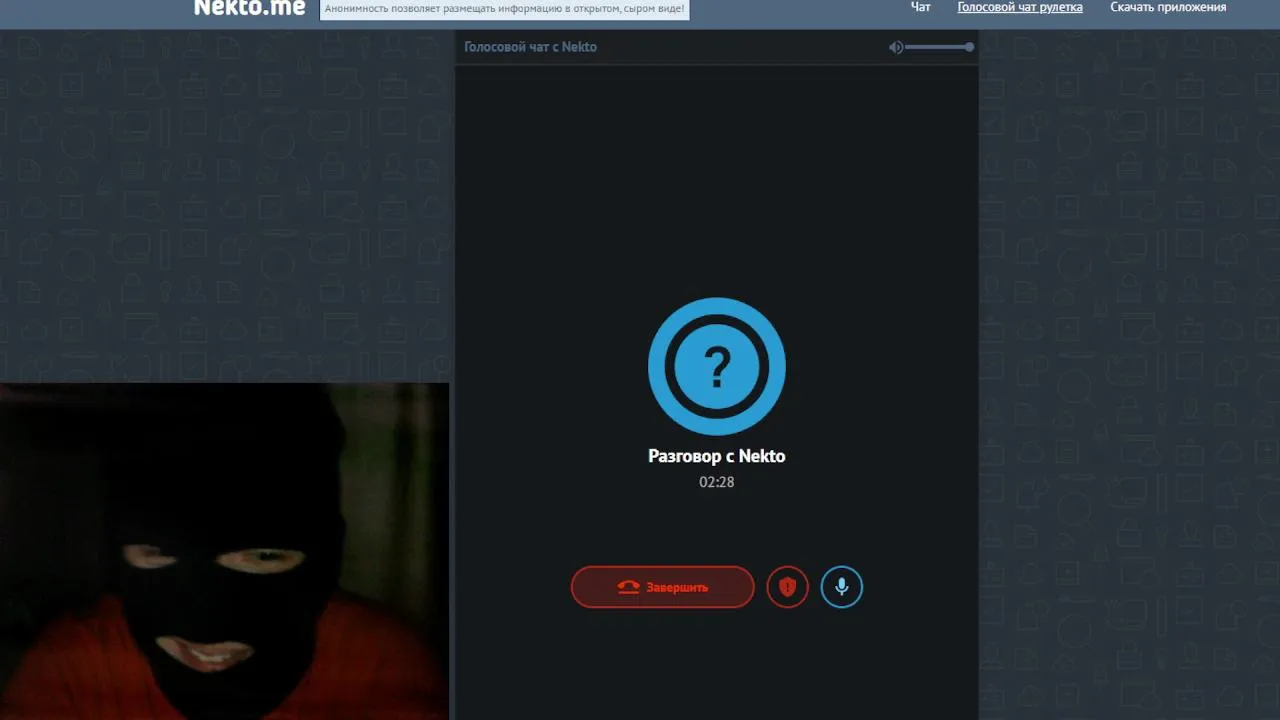Screen dimensions: 1280x720
Task: Click the Разговор с Nekto title
Action: [717, 456]
